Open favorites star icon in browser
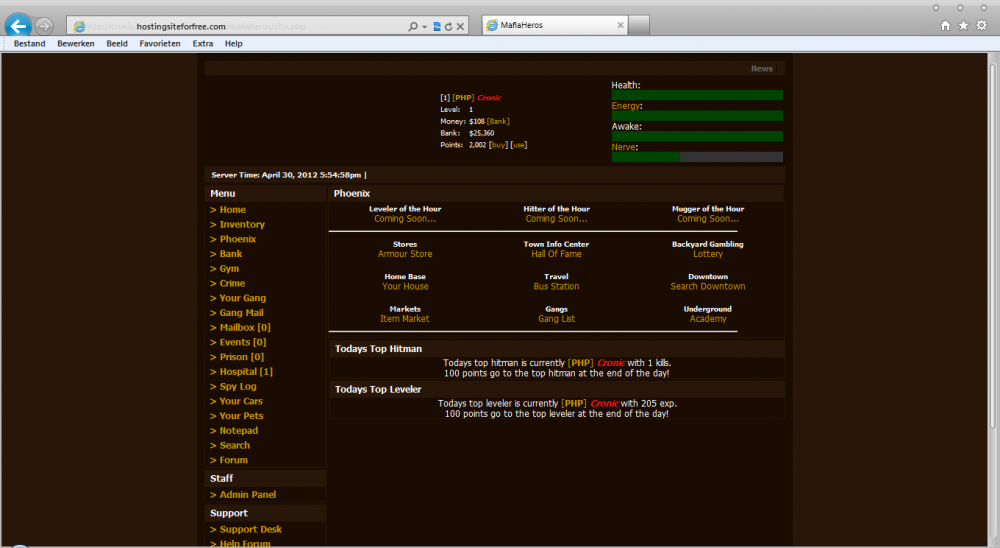 point(963,26)
